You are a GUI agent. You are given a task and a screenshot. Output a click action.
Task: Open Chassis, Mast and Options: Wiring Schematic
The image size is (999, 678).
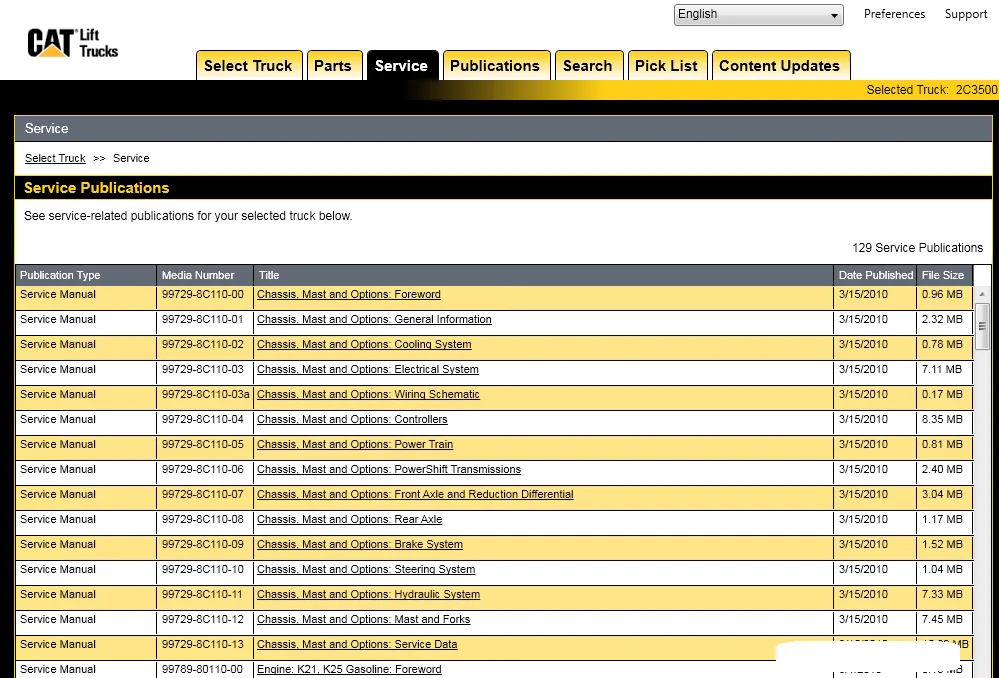point(368,394)
